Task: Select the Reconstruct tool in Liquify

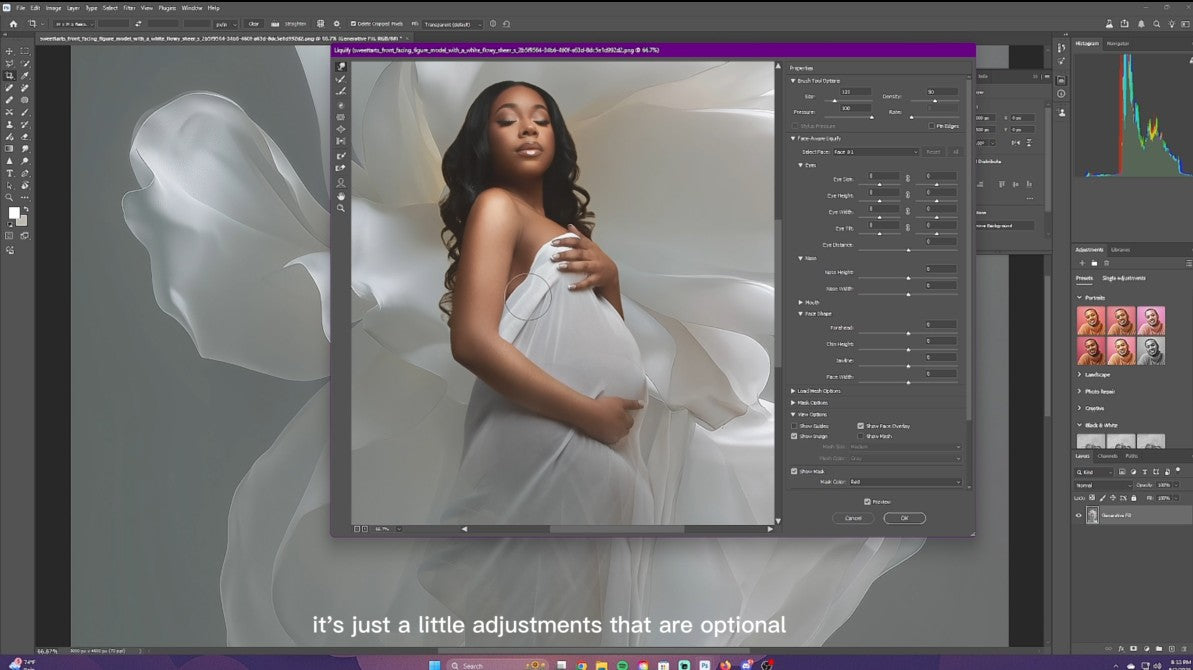Action: click(341, 79)
